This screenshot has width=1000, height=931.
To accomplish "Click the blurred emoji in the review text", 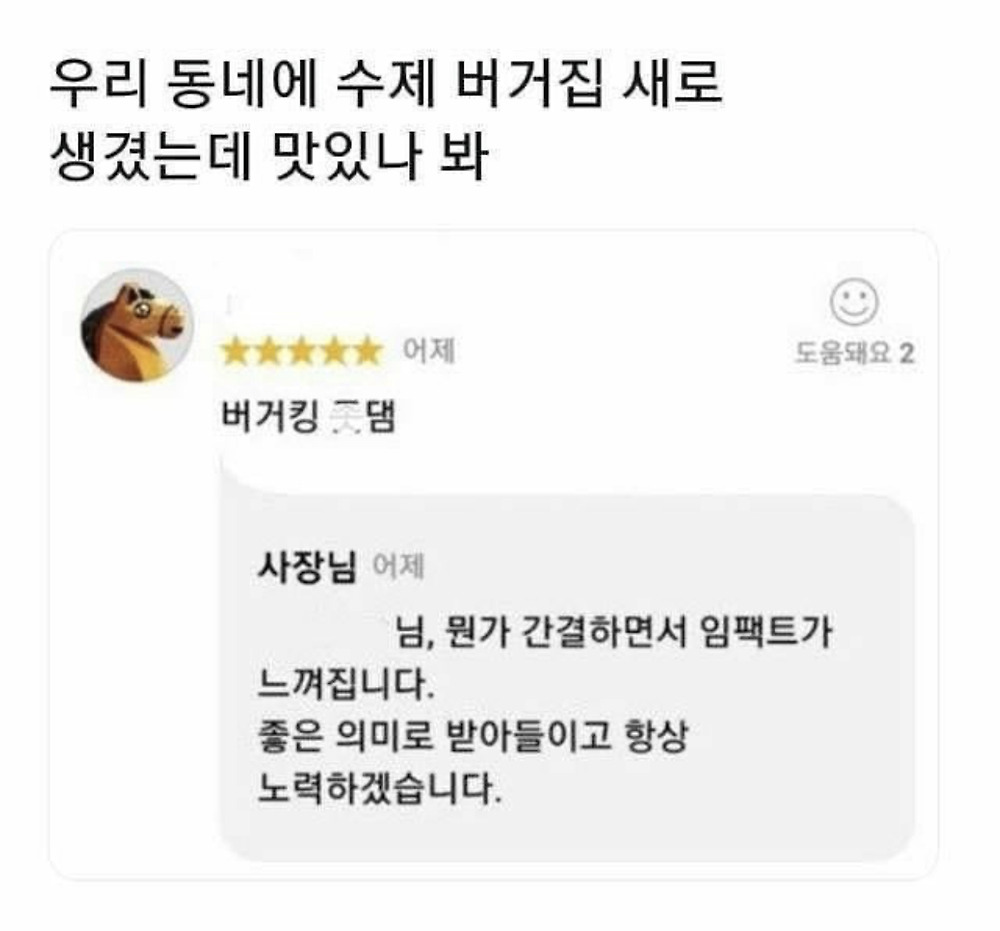I will (x=348, y=417).
